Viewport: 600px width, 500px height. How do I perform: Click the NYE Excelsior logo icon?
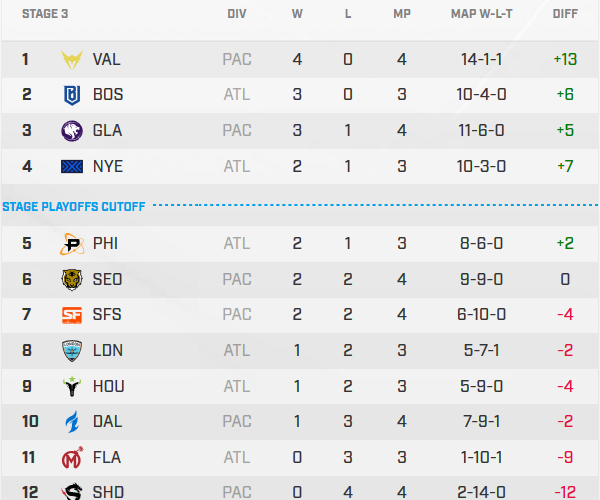tap(72, 166)
